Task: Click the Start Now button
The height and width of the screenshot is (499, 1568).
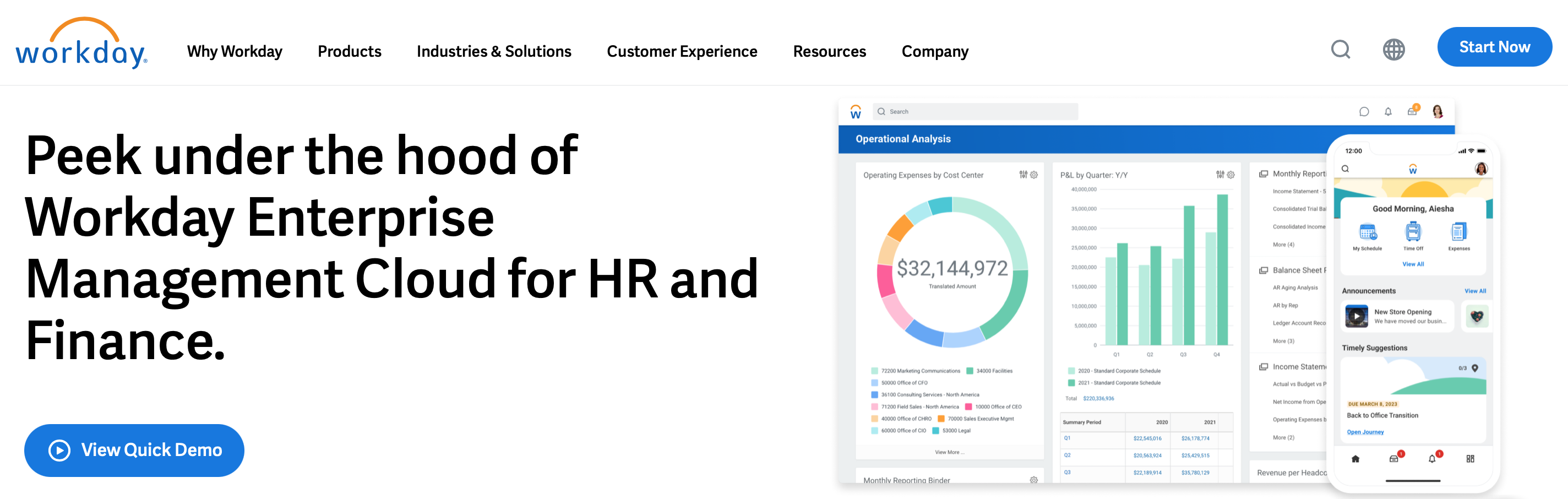Action: (x=1494, y=47)
